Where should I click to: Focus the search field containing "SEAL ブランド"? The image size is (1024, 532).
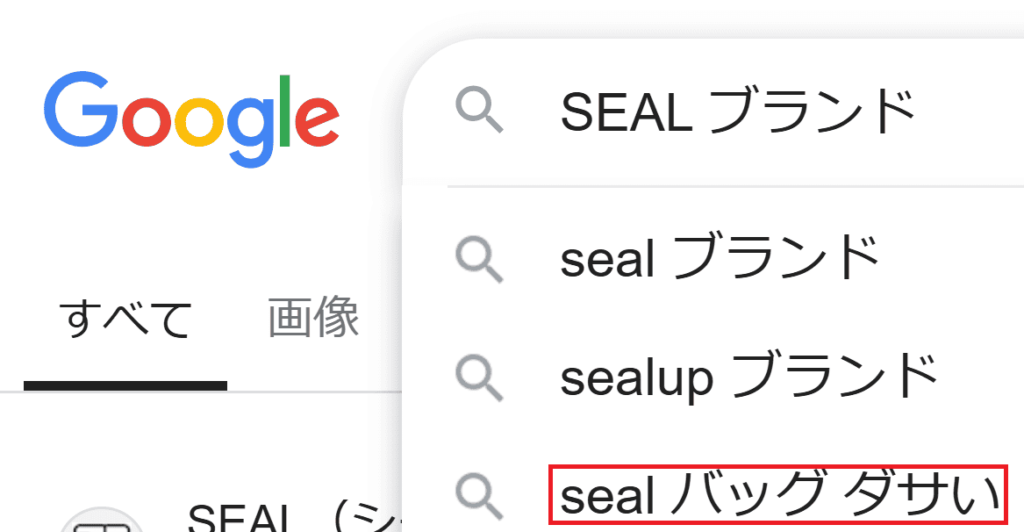coord(738,112)
